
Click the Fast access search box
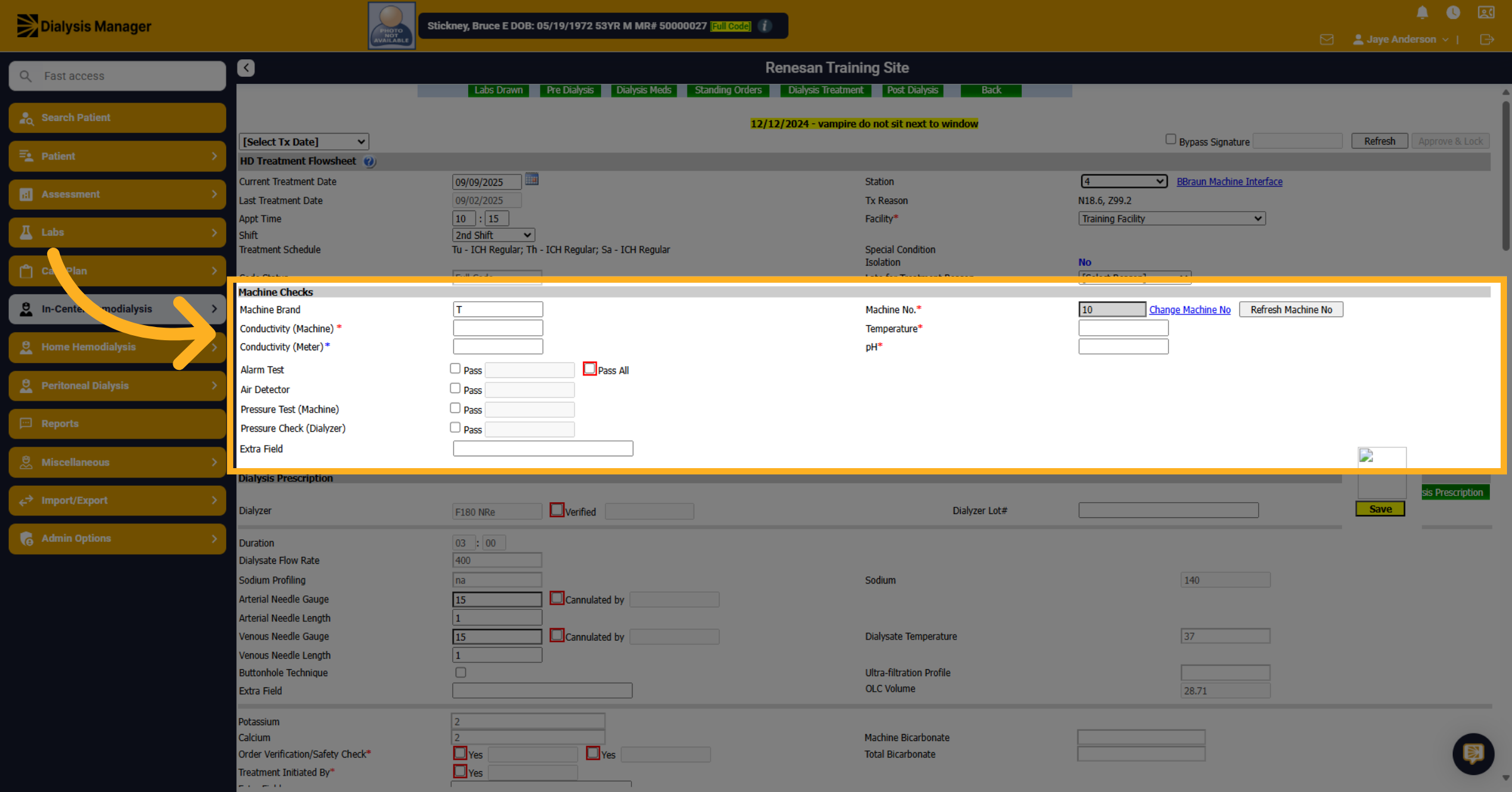[117, 76]
